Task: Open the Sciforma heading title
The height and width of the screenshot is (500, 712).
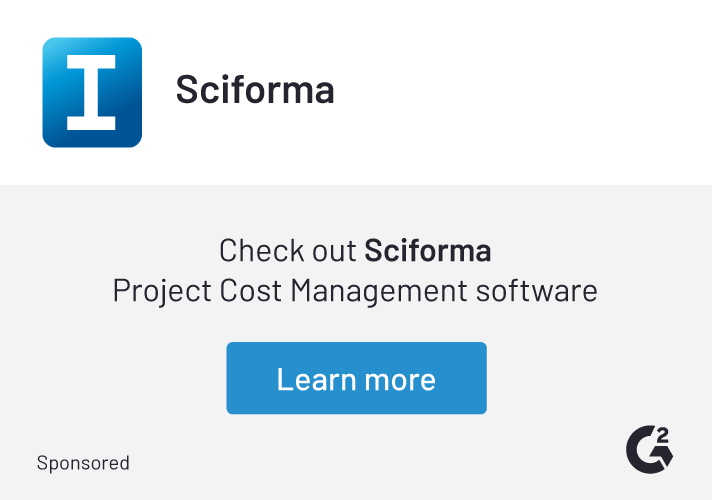Action: click(x=255, y=90)
